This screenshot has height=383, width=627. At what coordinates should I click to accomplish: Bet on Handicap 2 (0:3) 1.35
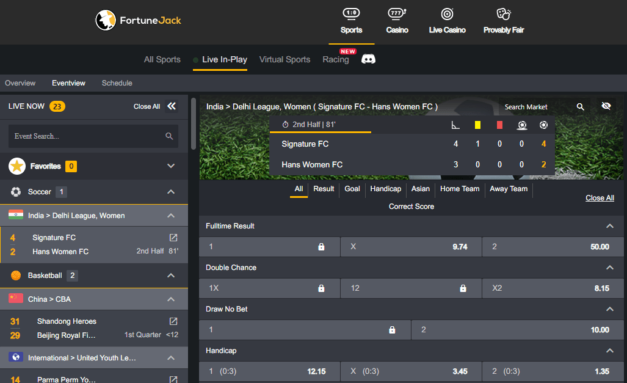(553, 371)
